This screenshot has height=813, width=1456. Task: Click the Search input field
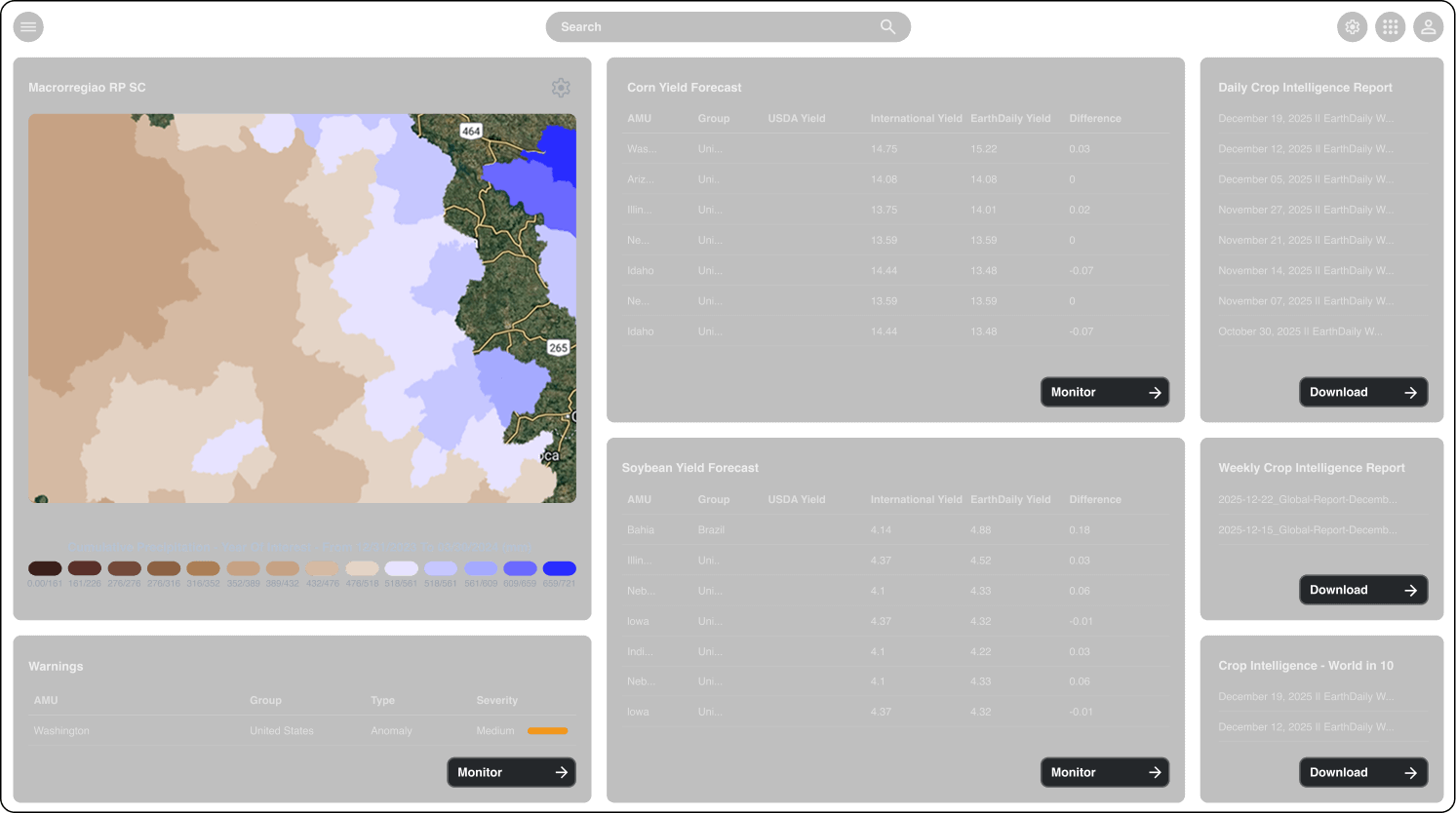[x=581, y=26]
